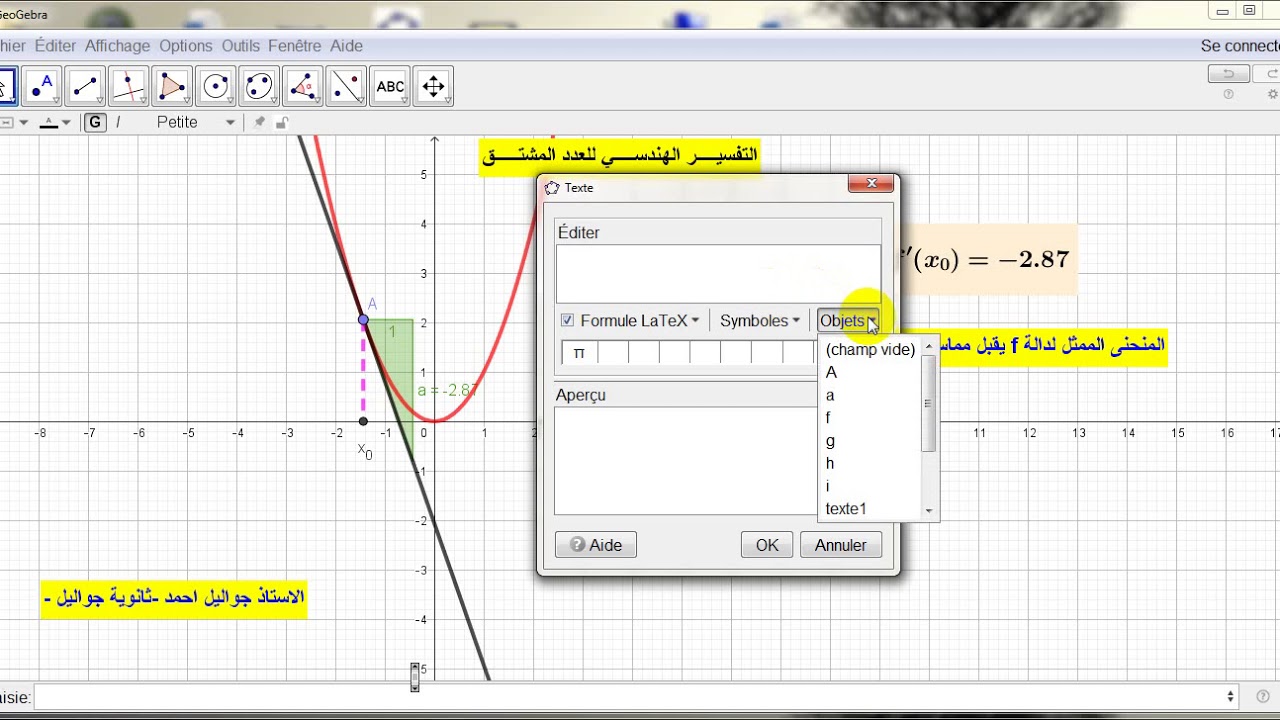1280x720 pixels.
Task: Click the padlock fix object icon
Action: [282, 122]
